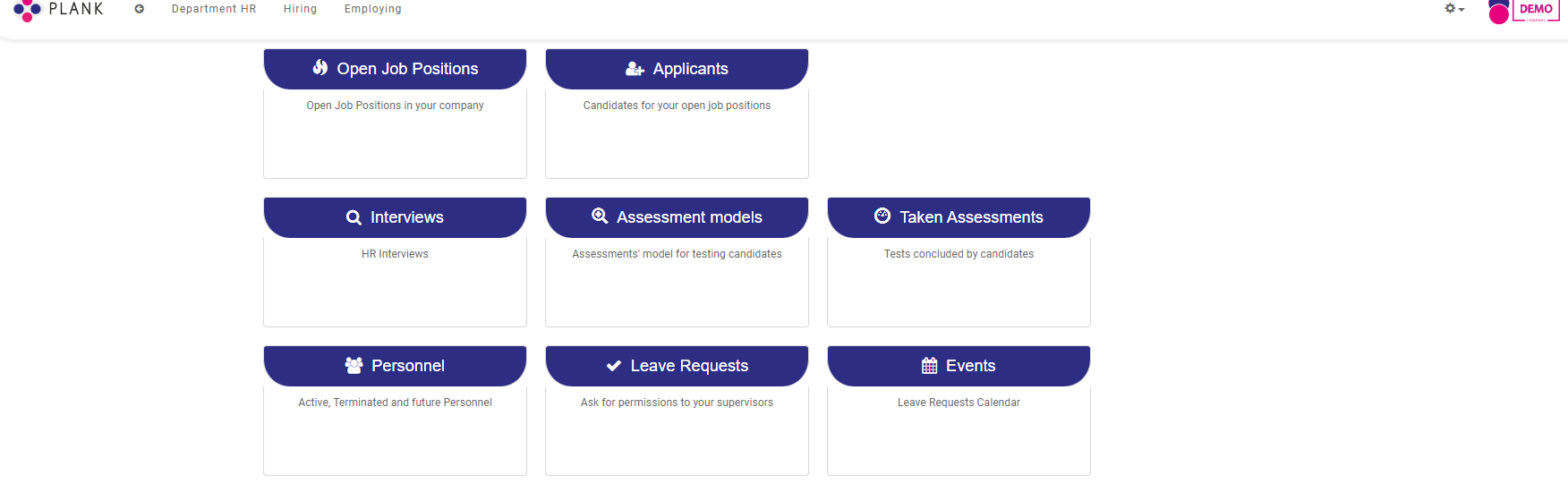Click the calendar icon on the Events card
This screenshot has height=492, width=1568.
(x=930, y=366)
